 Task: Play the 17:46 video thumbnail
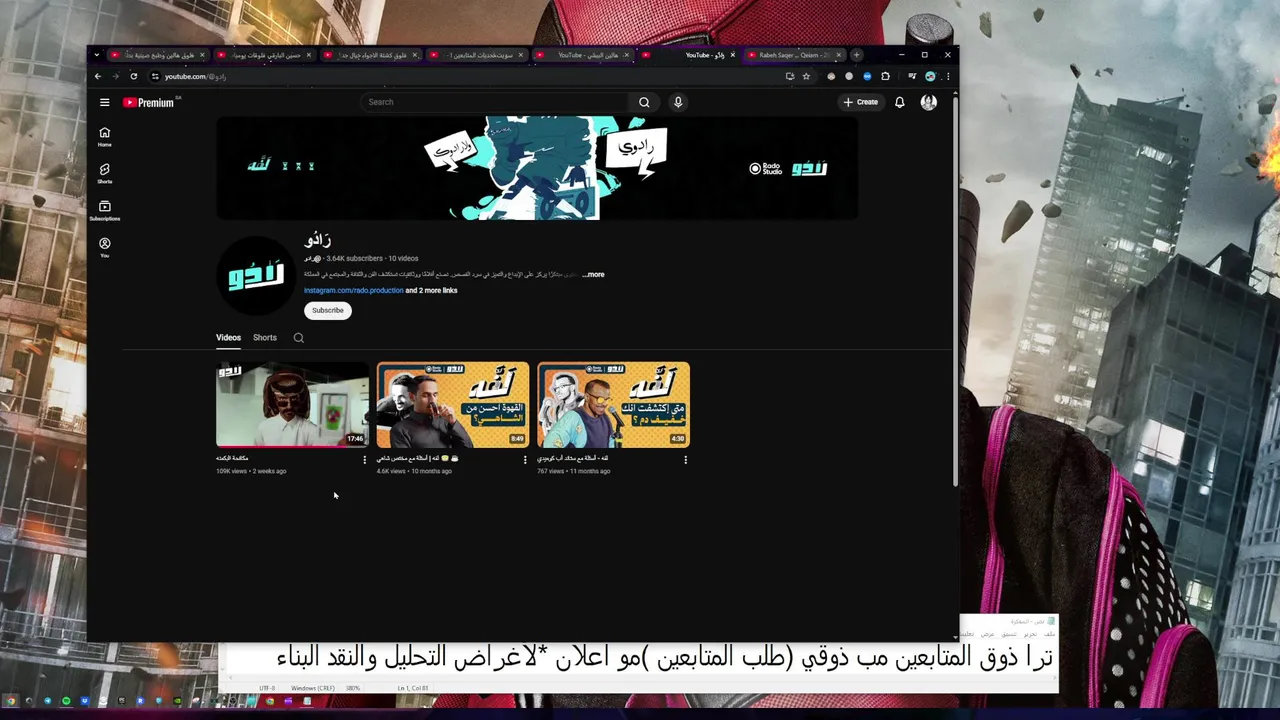292,405
